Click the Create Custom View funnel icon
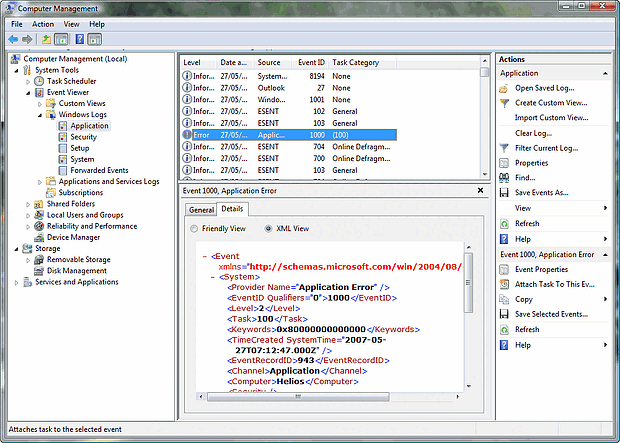This screenshot has width=620, height=443. (504, 103)
